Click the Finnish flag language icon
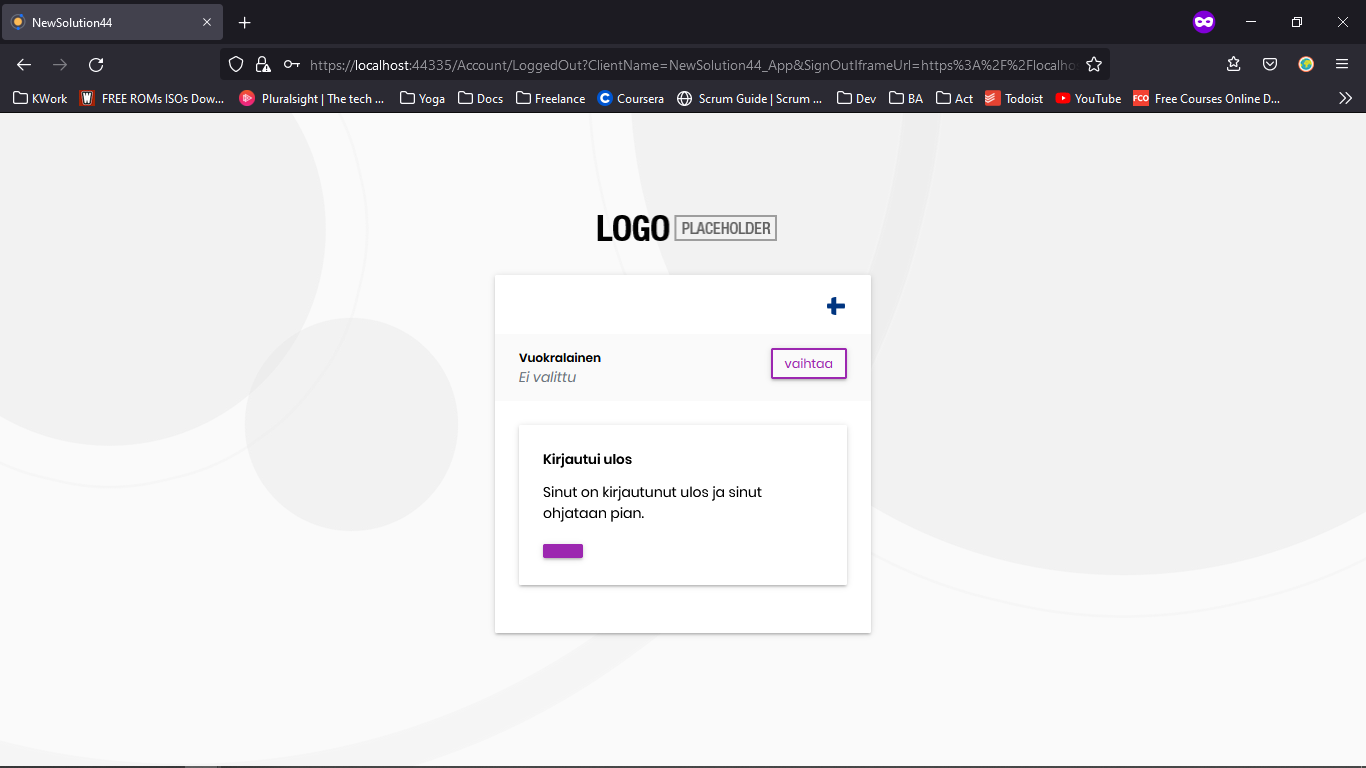Image resolution: width=1366 pixels, height=768 pixels. point(836,306)
